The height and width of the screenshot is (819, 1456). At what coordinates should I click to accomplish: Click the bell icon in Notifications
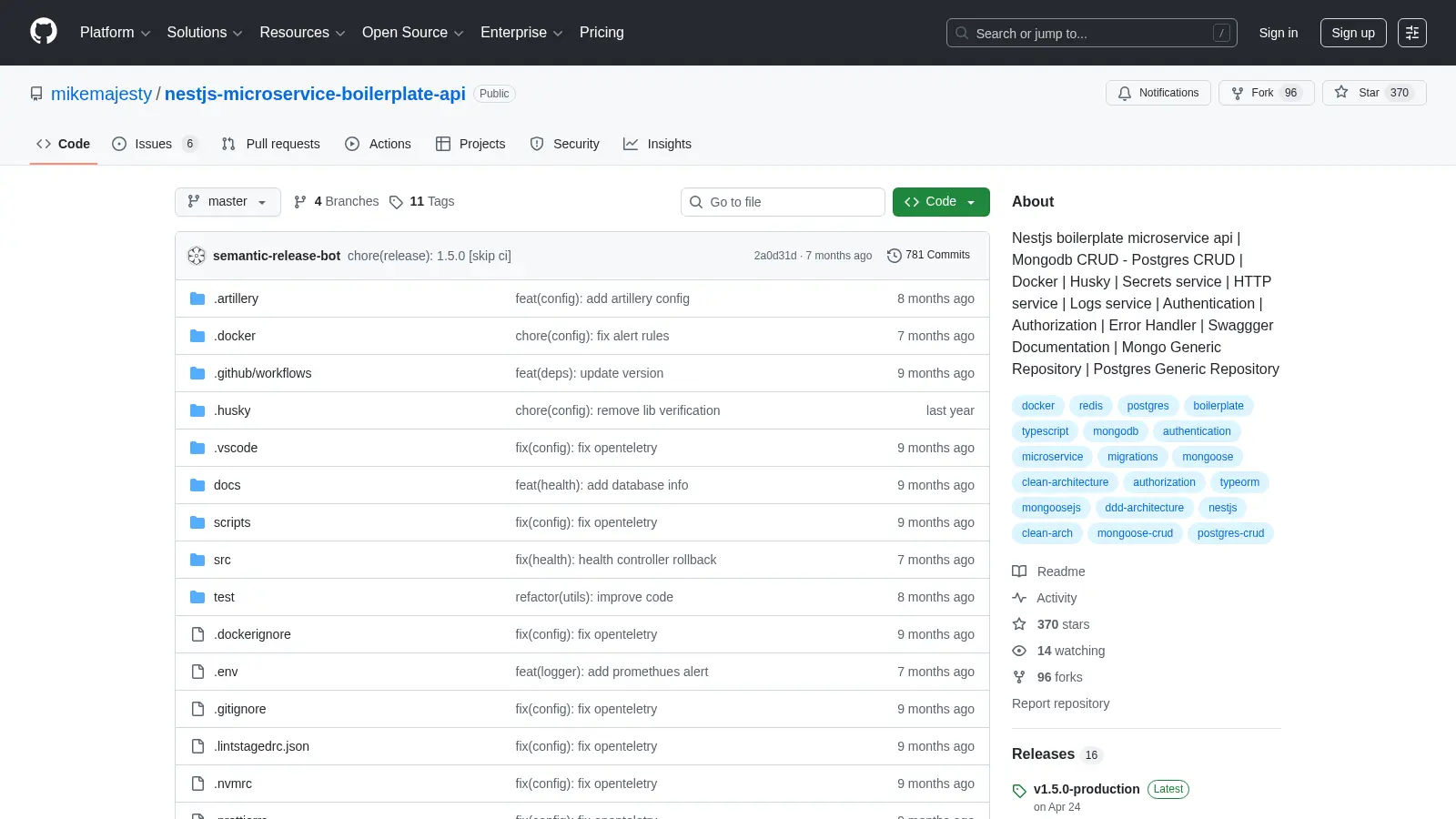[1125, 93]
